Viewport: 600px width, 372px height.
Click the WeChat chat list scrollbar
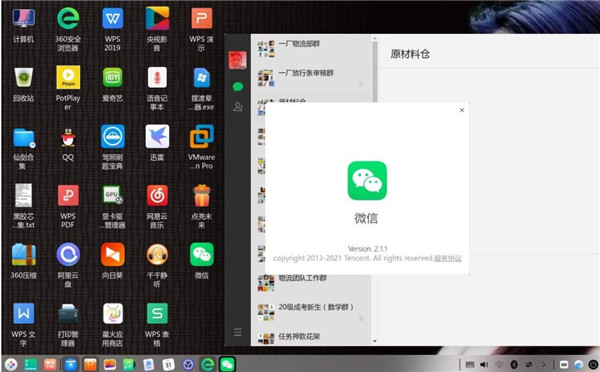coord(375,73)
